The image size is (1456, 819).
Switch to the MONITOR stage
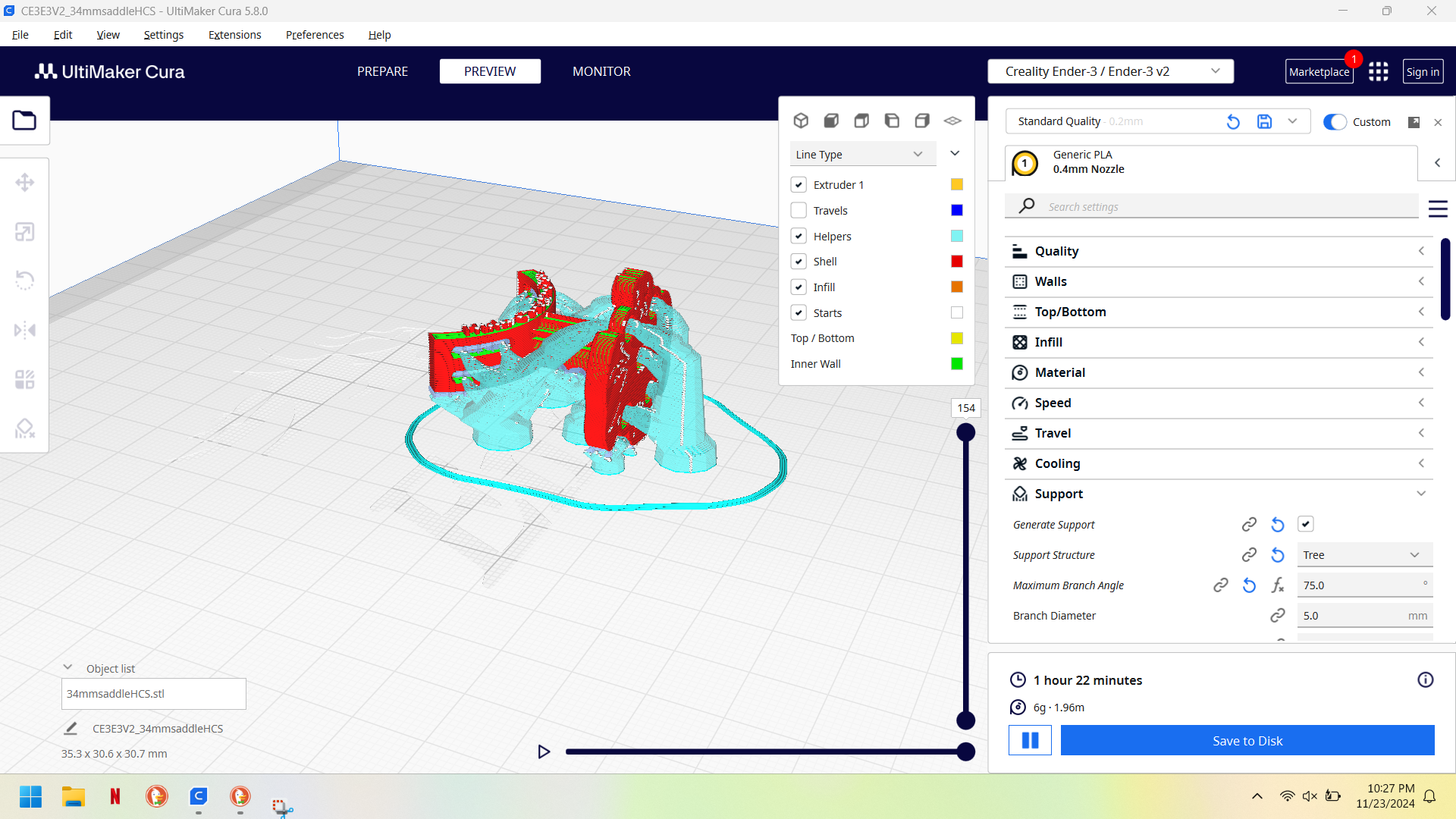coord(601,71)
